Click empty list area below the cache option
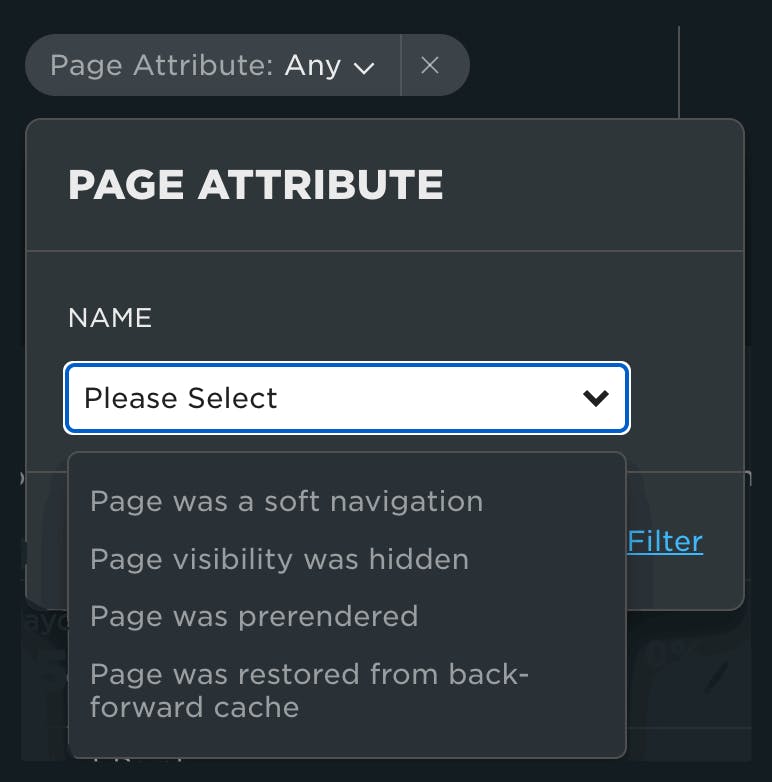The image size is (772, 782). (x=346, y=741)
